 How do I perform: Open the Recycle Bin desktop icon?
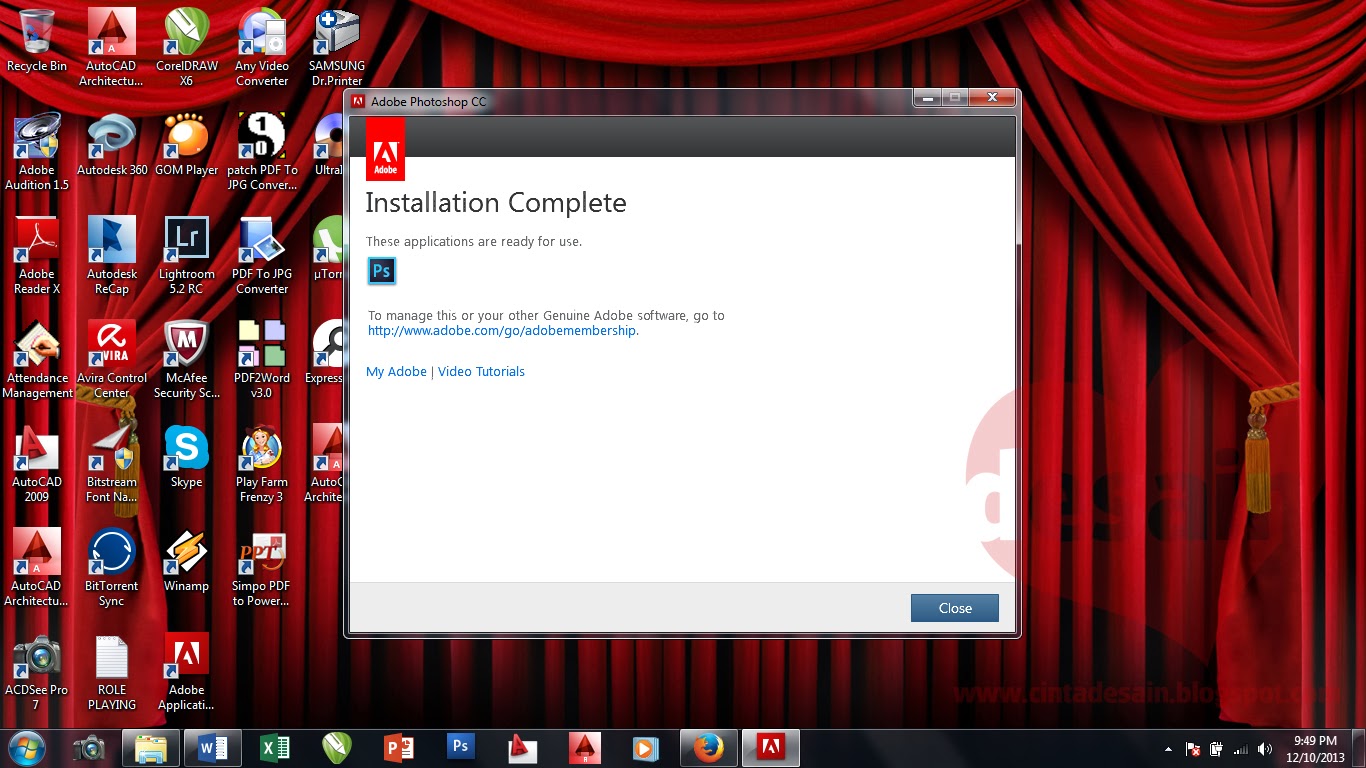pyautogui.click(x=37, y=41)
